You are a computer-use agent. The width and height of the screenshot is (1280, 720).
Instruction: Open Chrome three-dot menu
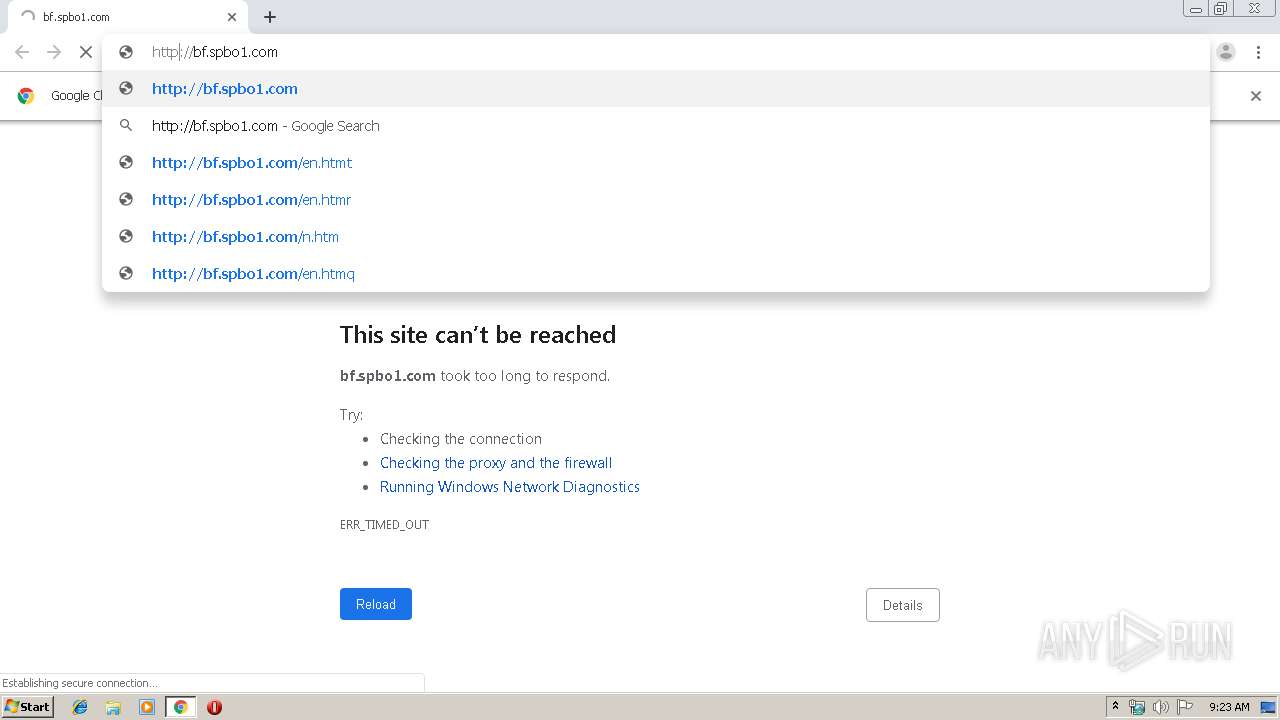pos(1258,52)
